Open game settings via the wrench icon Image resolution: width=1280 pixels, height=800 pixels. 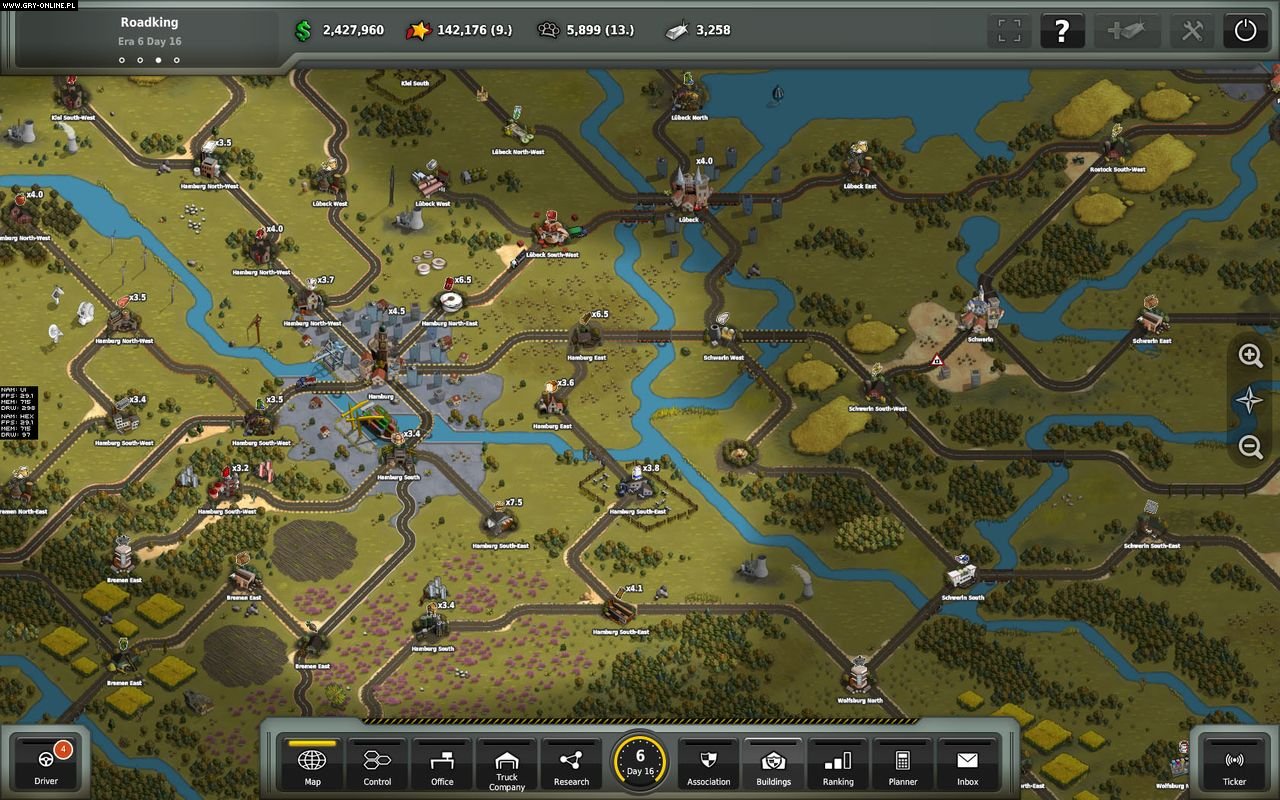[x=1191, y=30]
